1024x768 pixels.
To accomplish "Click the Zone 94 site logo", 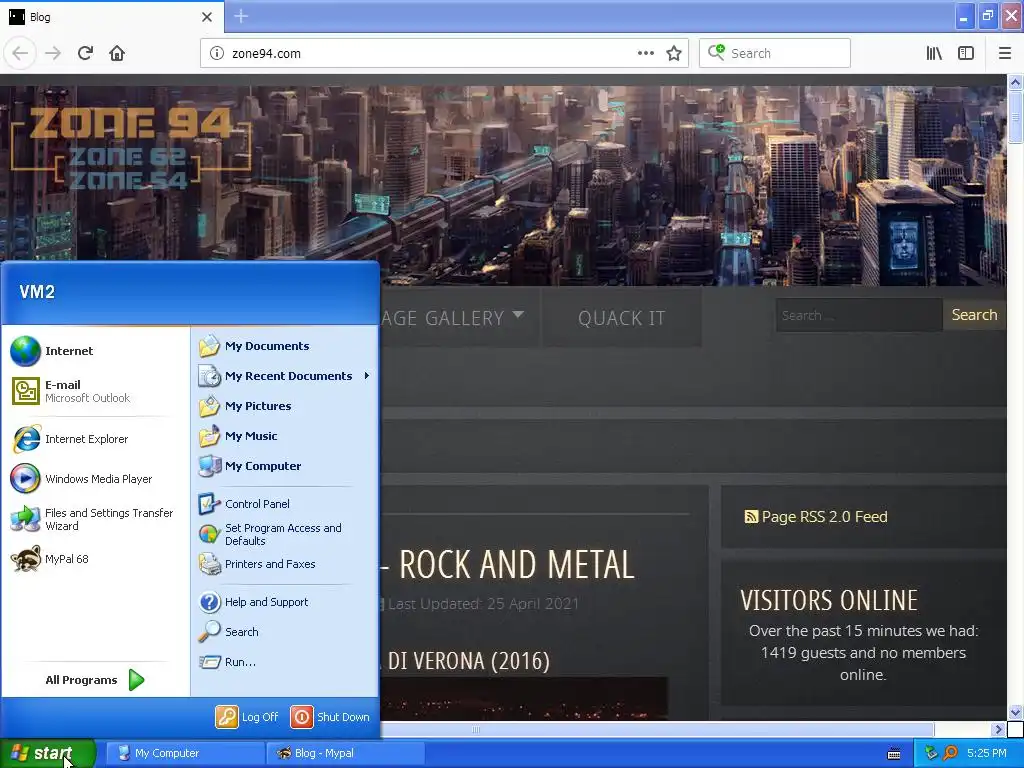I will coord(130,148).
